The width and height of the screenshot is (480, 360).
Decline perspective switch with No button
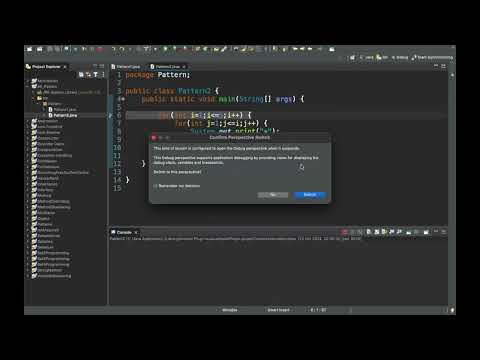point(273,195)
